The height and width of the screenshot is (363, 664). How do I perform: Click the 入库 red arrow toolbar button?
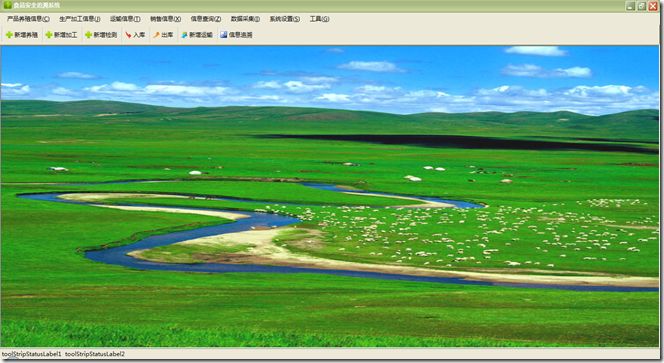(135, 35)
